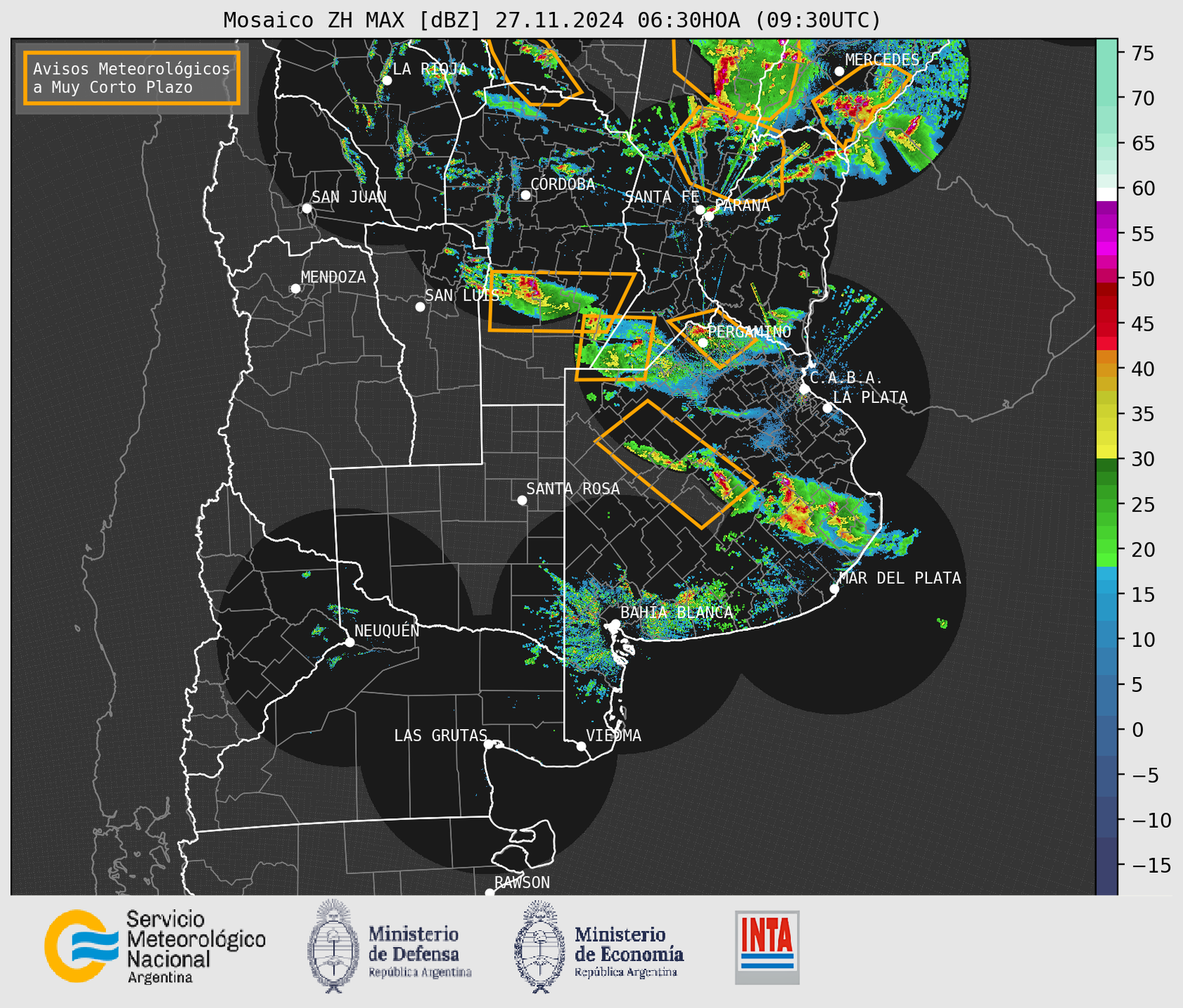Select the MERCEDES city label

pyautogui.click(x=882, y=60)
